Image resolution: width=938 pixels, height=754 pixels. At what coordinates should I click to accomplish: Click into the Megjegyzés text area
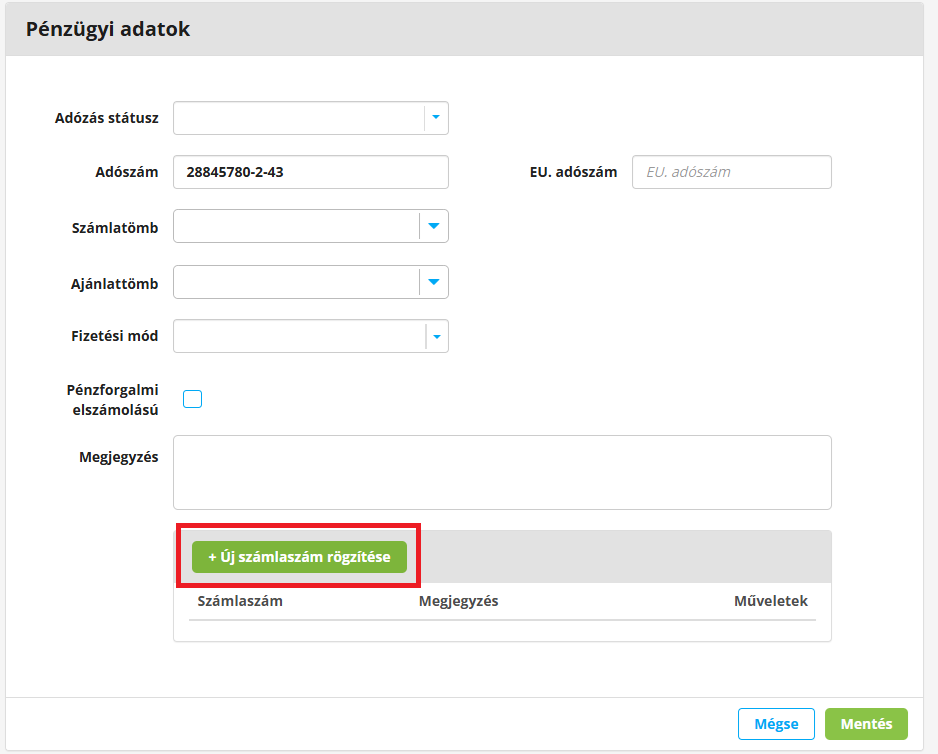pyautogui.click(x=502, y=472)
